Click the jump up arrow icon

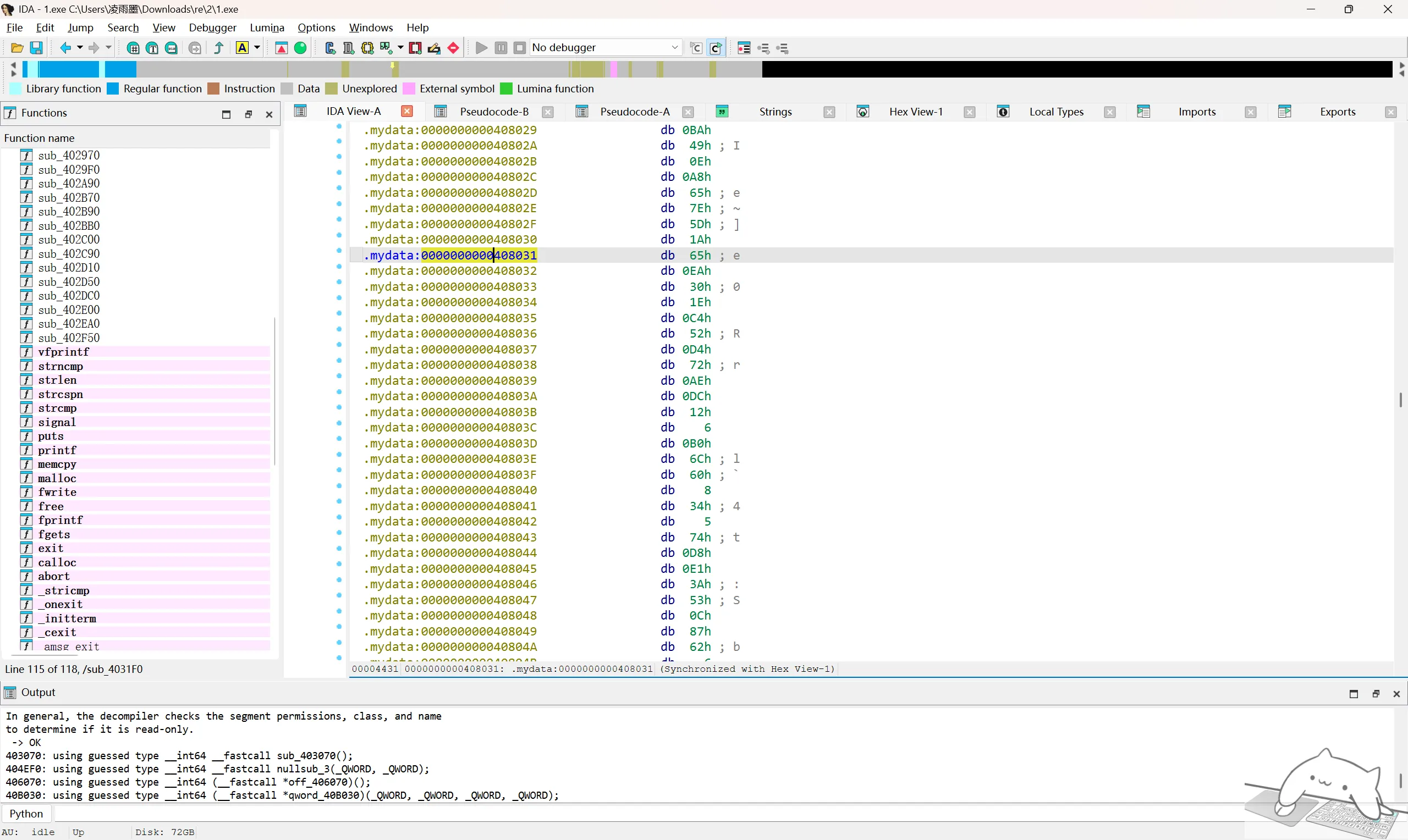point(218,48)
